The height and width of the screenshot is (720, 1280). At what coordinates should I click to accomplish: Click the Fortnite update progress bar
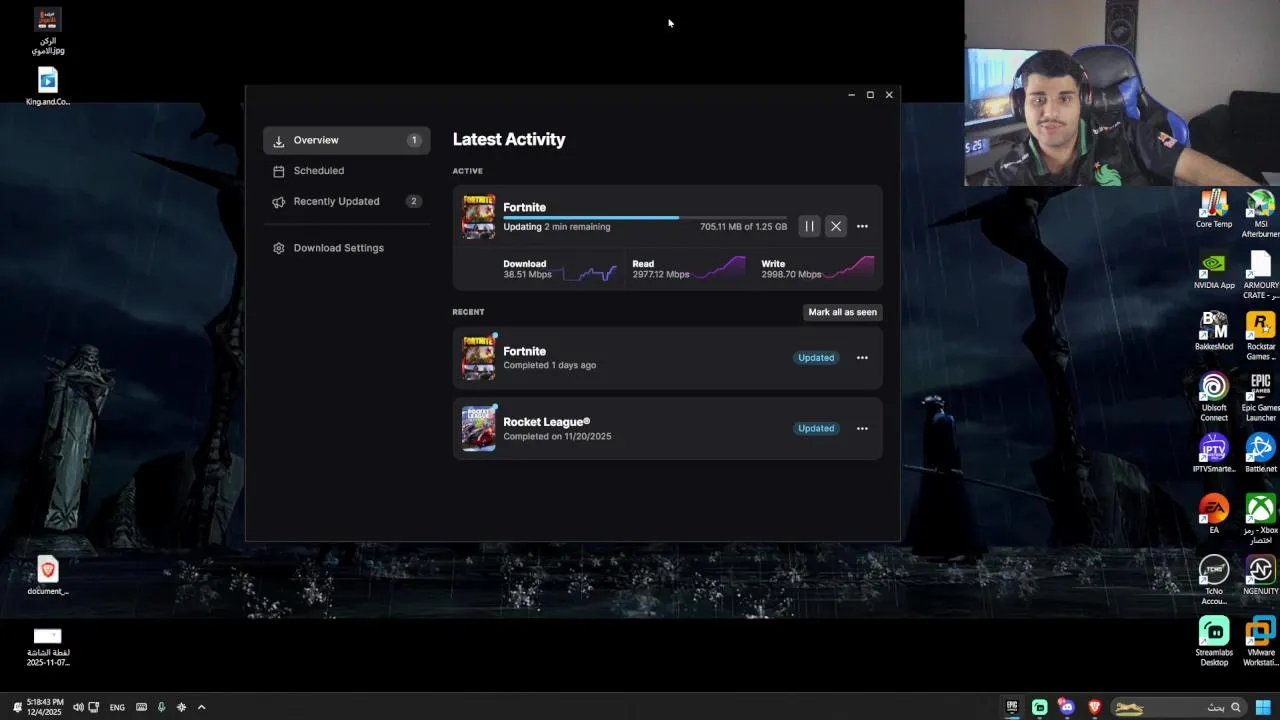point(645,217)
